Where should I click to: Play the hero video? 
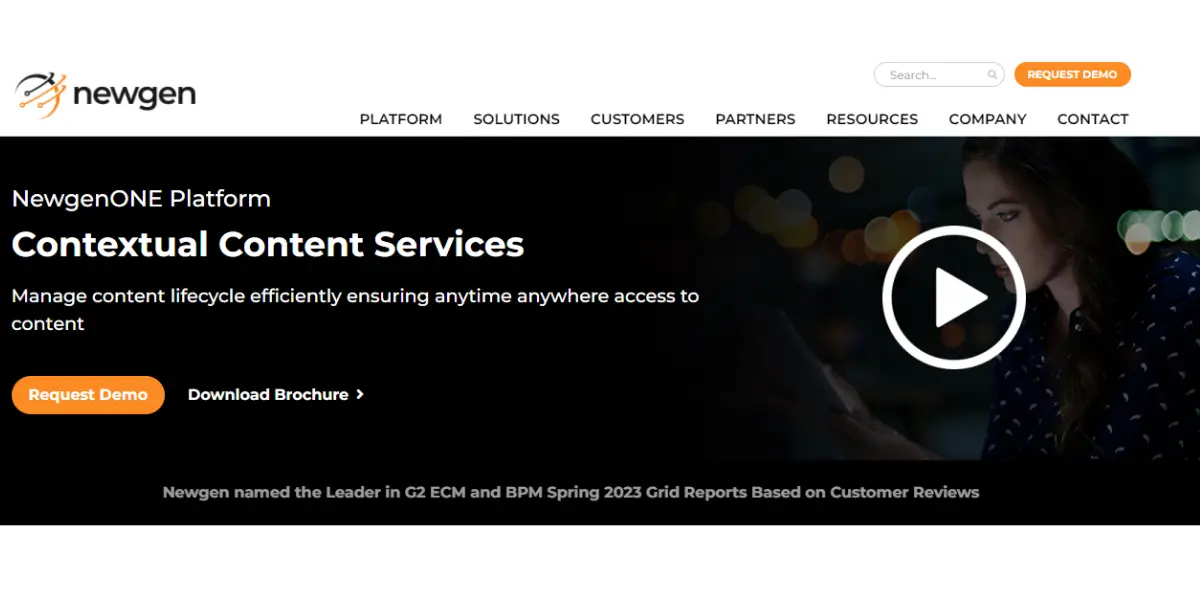click(954, 297)
